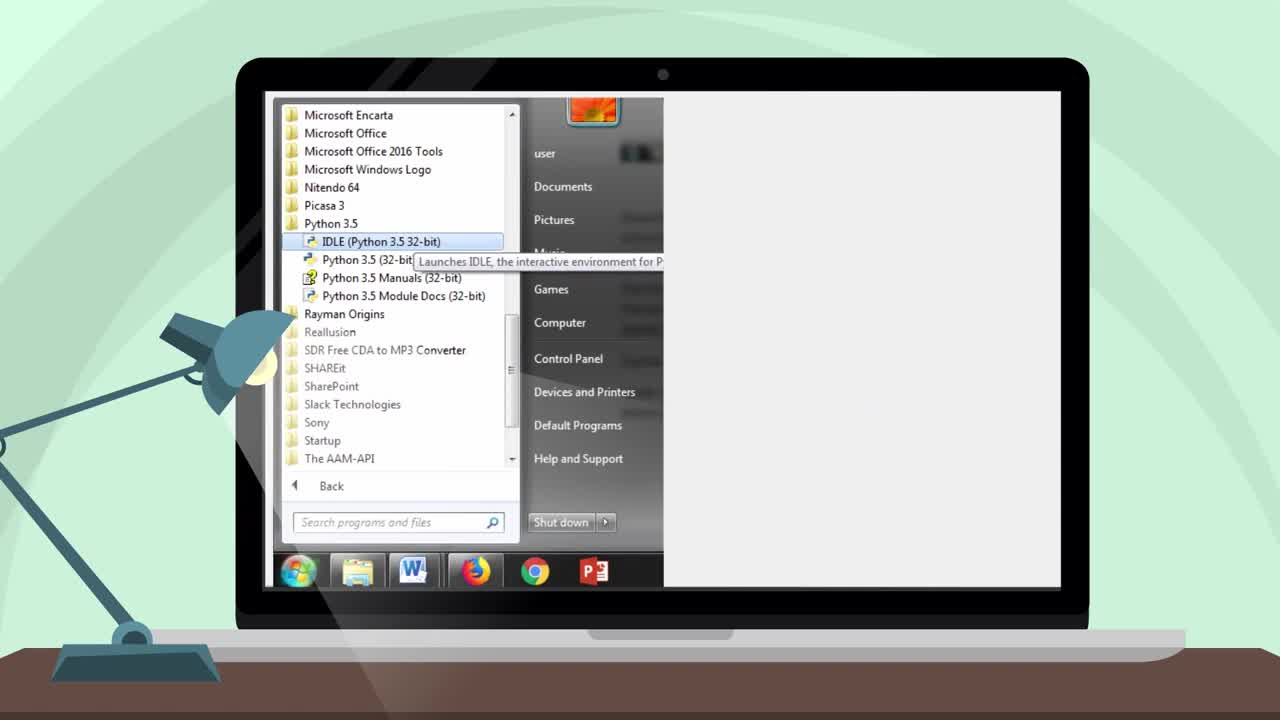Open Google Chrome from the taskbar
This screenshot has height=720, width=1280.
(535, 571)
